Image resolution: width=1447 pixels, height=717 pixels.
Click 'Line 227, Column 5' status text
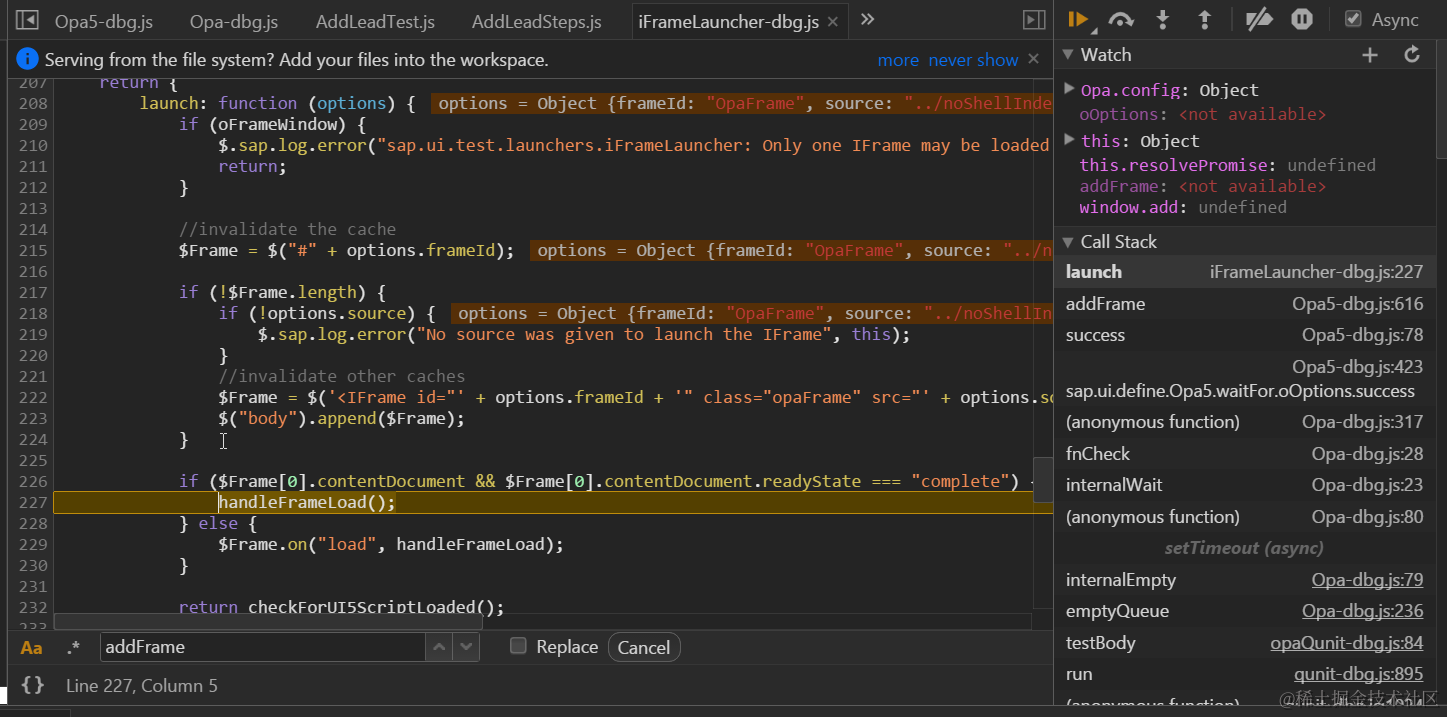(142, 686)
